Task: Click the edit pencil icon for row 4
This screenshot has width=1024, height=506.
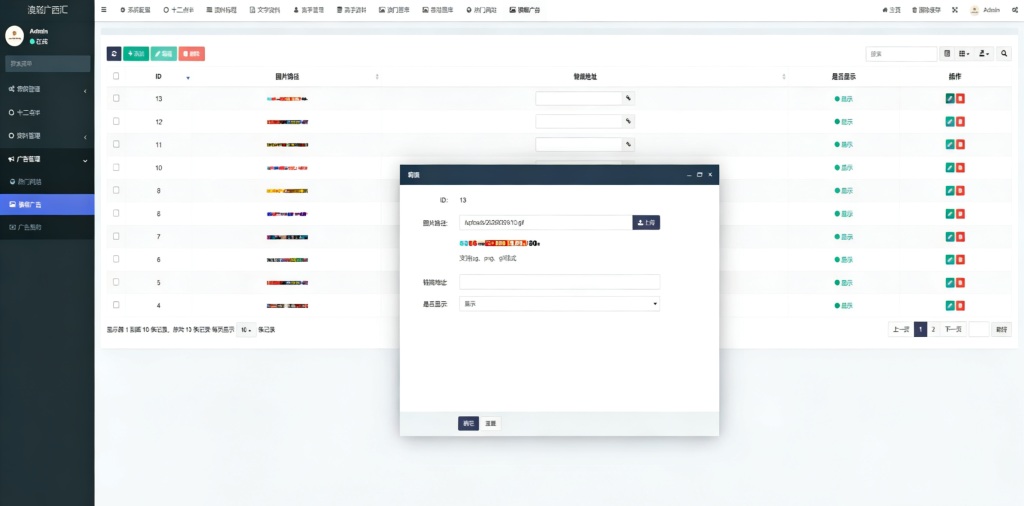Action: [950, 306]
